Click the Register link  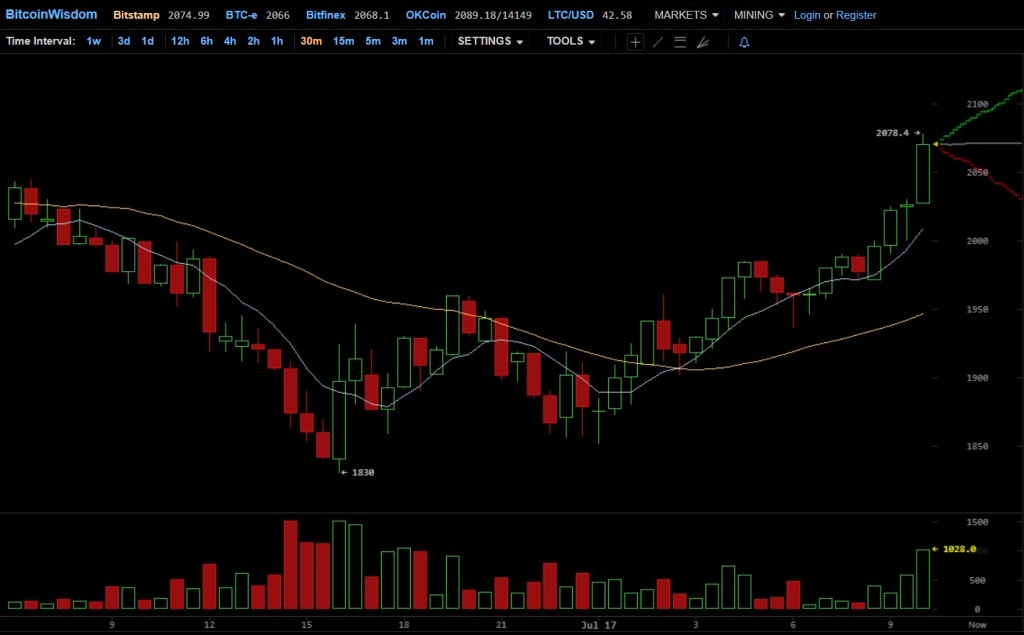pos(856,15)
